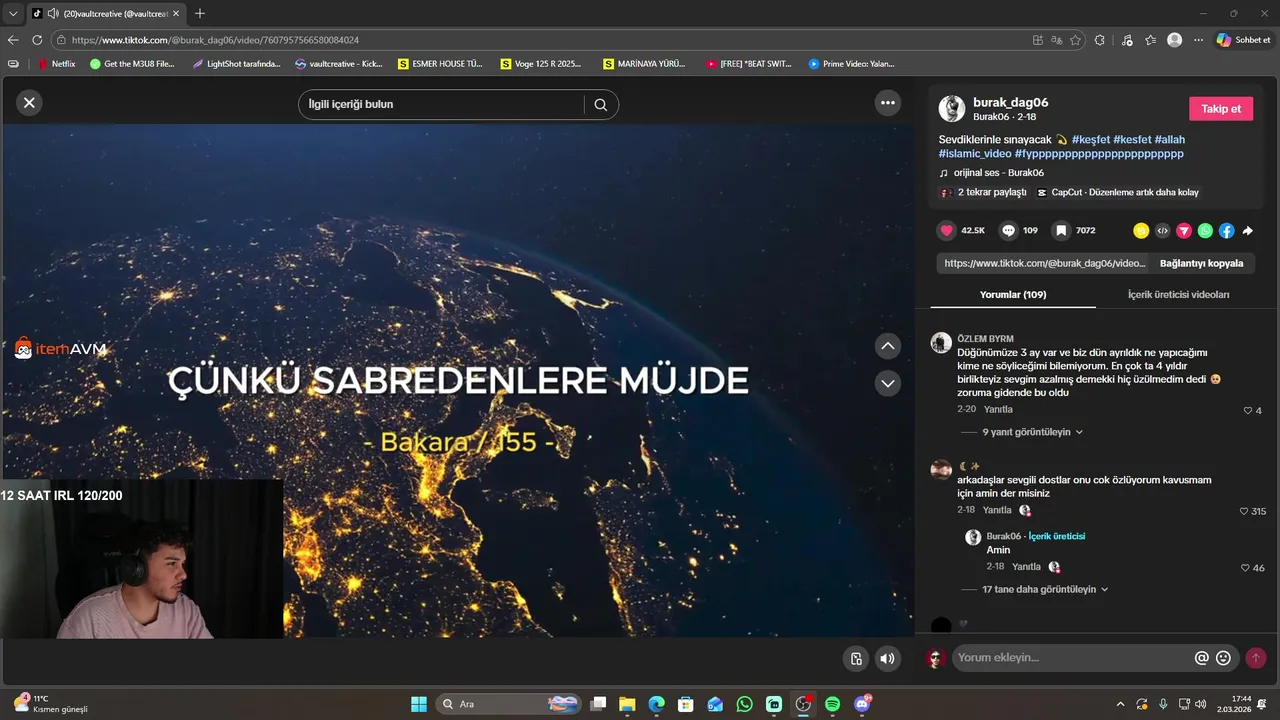Like Burak06's Amin reply heart showing 46
This screenshot has width=1280, height=720.
pyautogui.click(x=1246, y=568)
